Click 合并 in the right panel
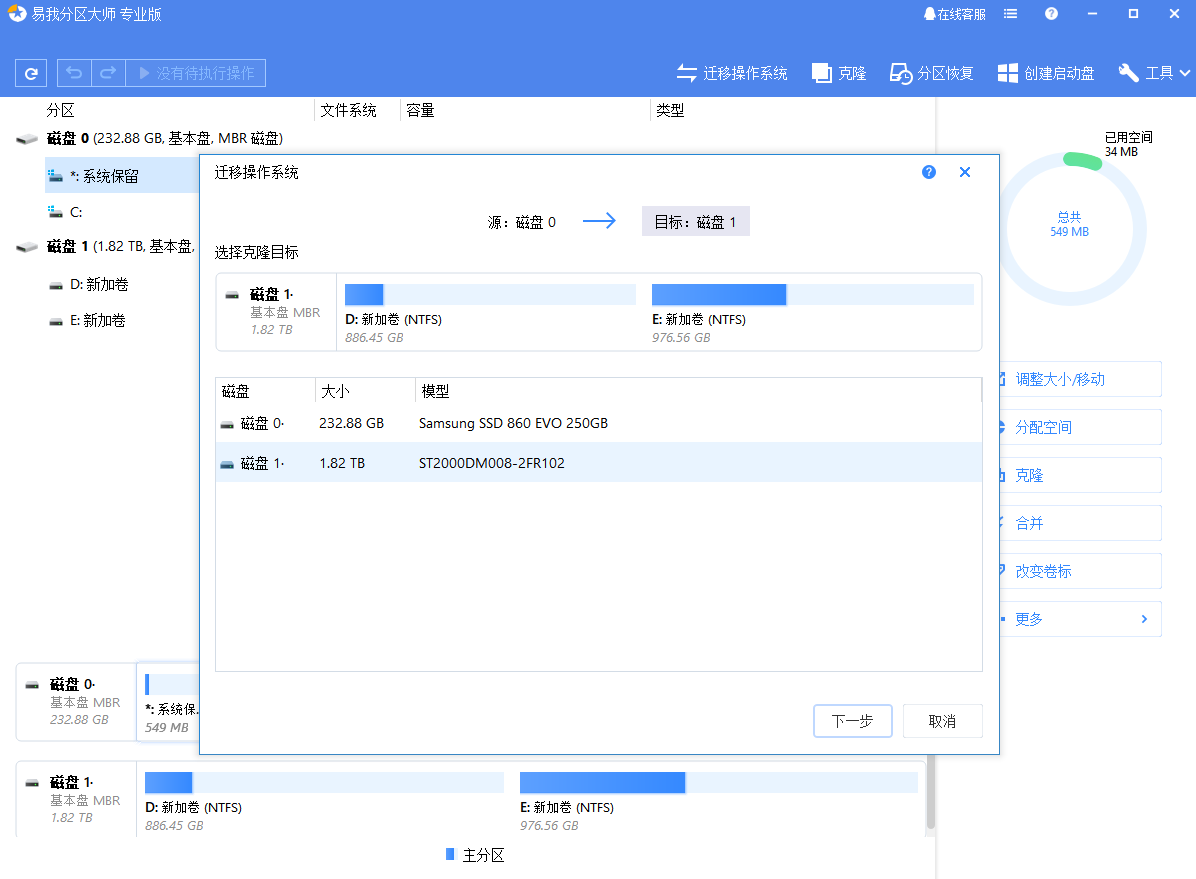 click(1081, 523)
